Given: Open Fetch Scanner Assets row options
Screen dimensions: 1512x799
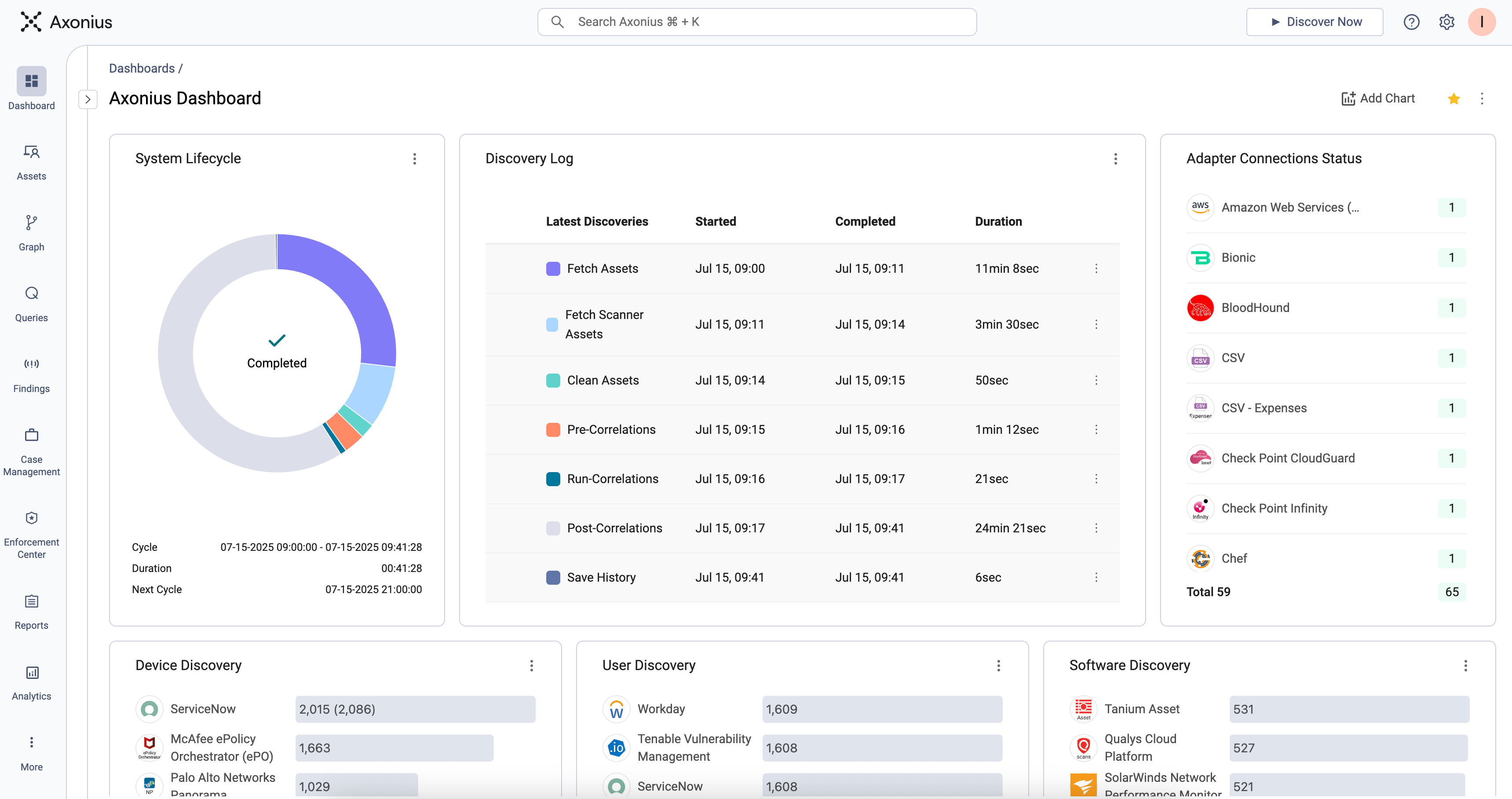Looking at the screenshot, I should coord(1096,324).
